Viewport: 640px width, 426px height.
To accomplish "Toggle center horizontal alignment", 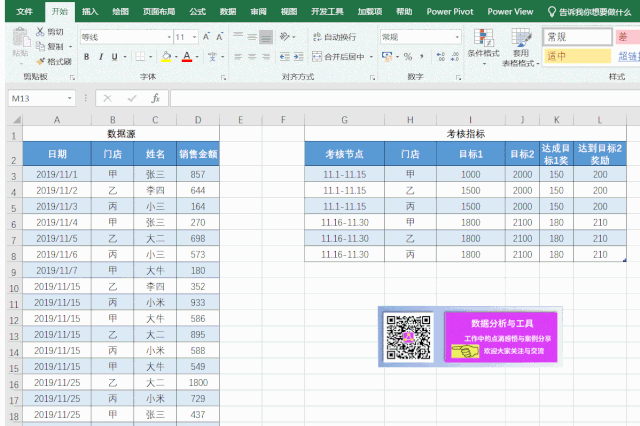I will tap(252, 57).
